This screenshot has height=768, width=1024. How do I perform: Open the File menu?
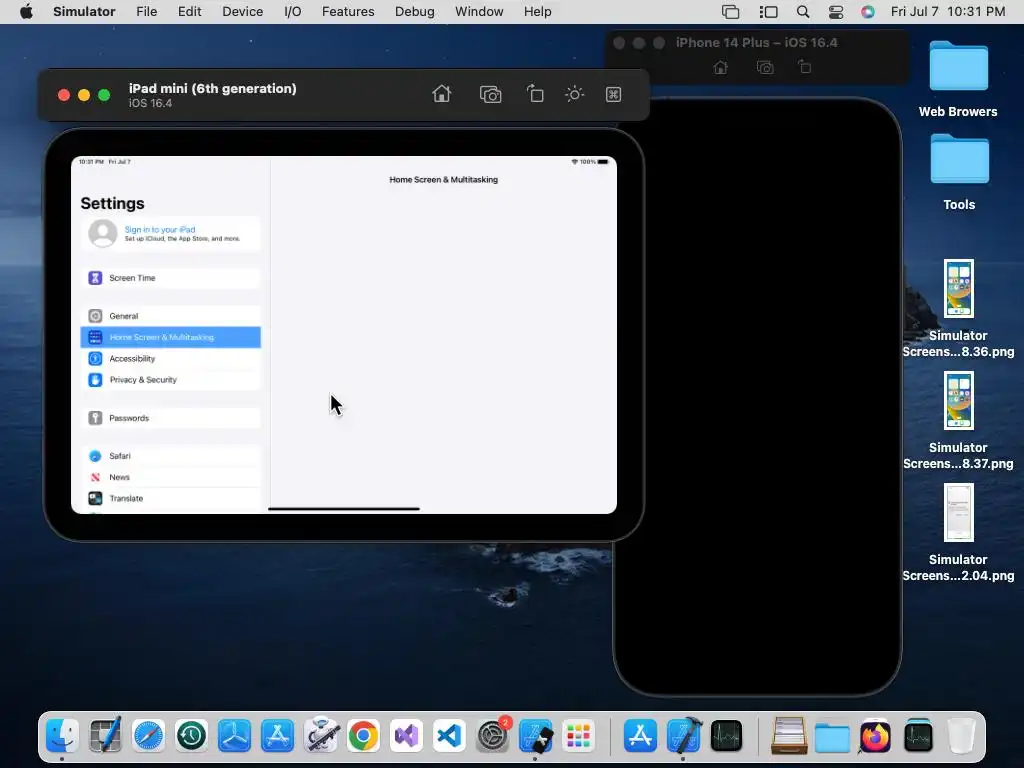[146, 12]
